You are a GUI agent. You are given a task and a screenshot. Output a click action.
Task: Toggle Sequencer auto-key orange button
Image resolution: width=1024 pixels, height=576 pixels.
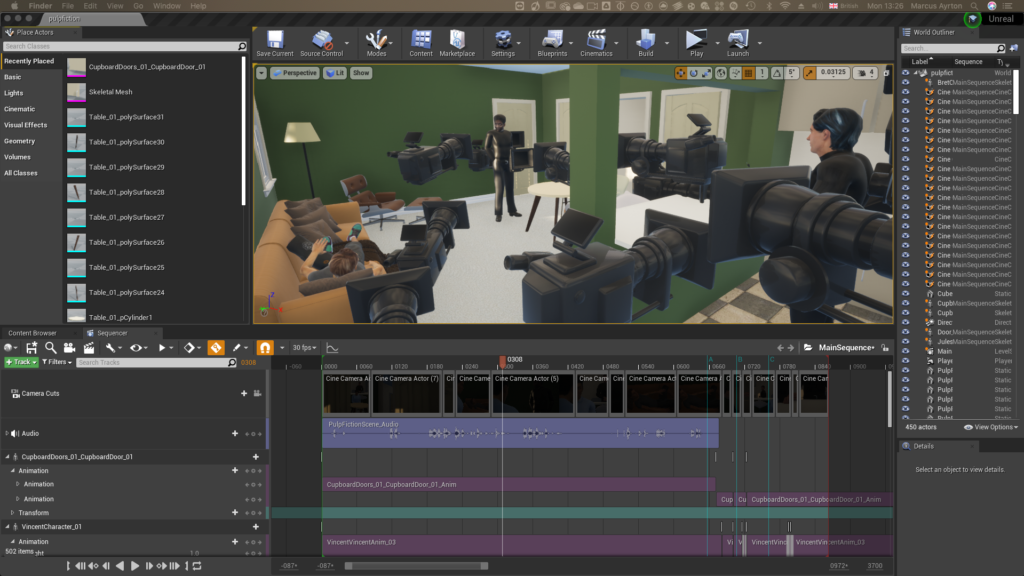pyautogui.click(x=216, y=348)
